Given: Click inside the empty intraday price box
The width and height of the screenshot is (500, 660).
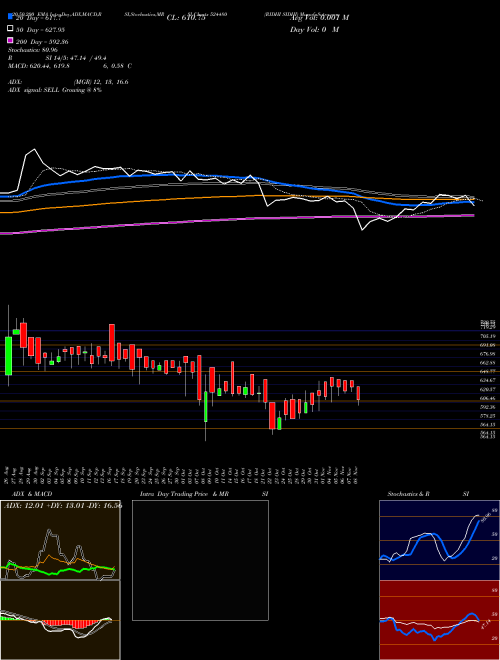Looking at the screenshot, I should (200, 560).
